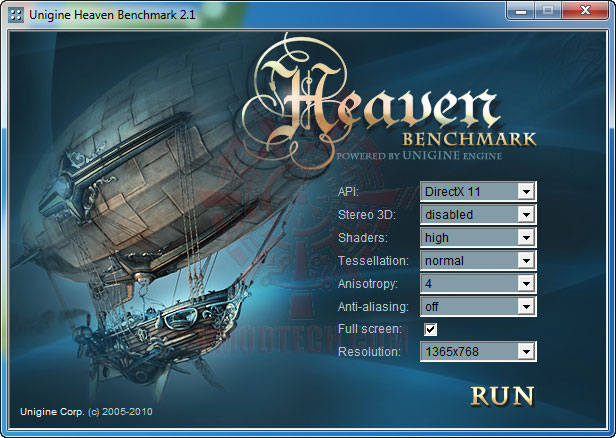
Task: Expand the Shaders dropdown set to high
Action: tap(478, 238)
